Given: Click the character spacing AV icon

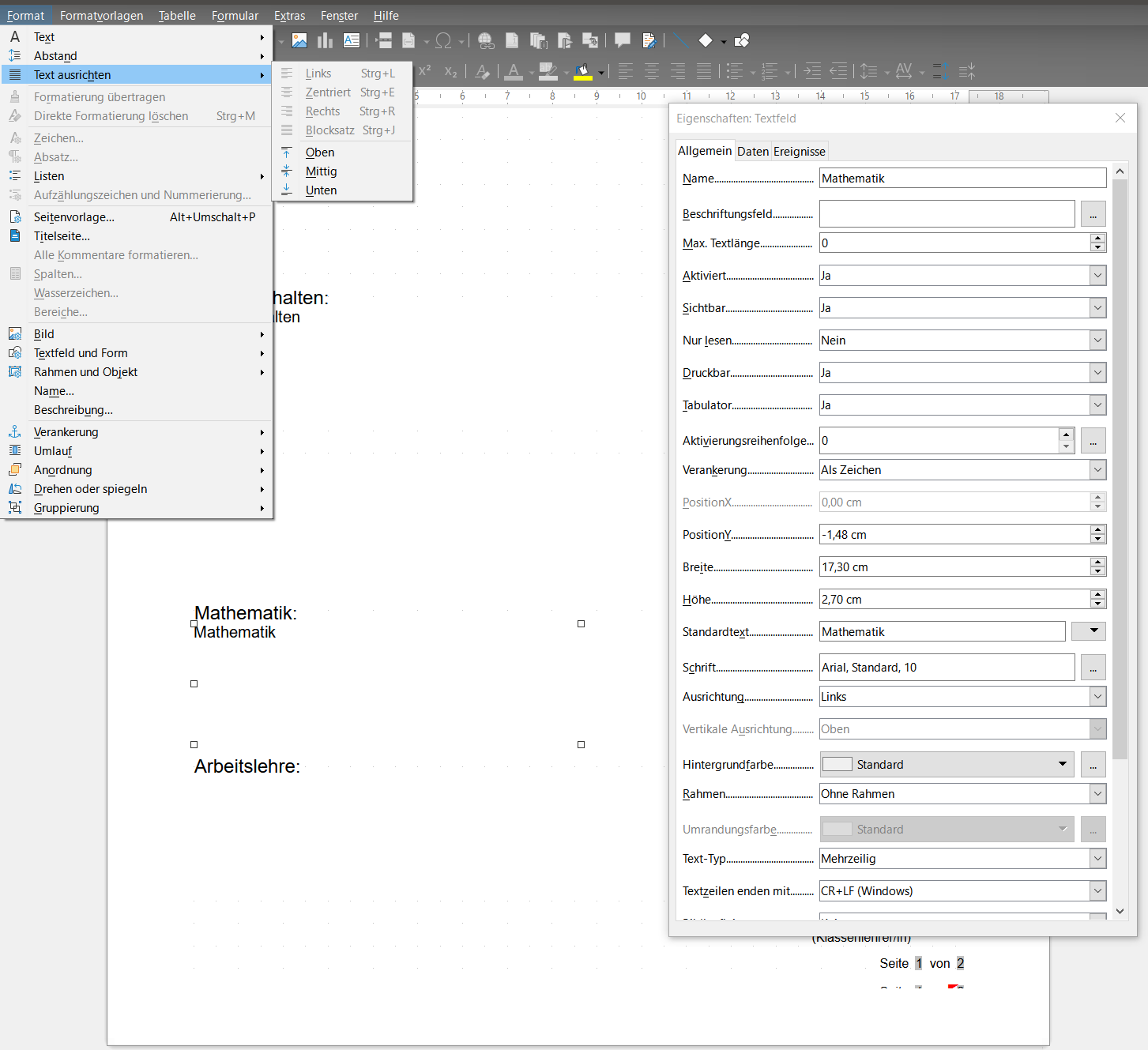Looking at the screenshot, I should pos(904,71).
